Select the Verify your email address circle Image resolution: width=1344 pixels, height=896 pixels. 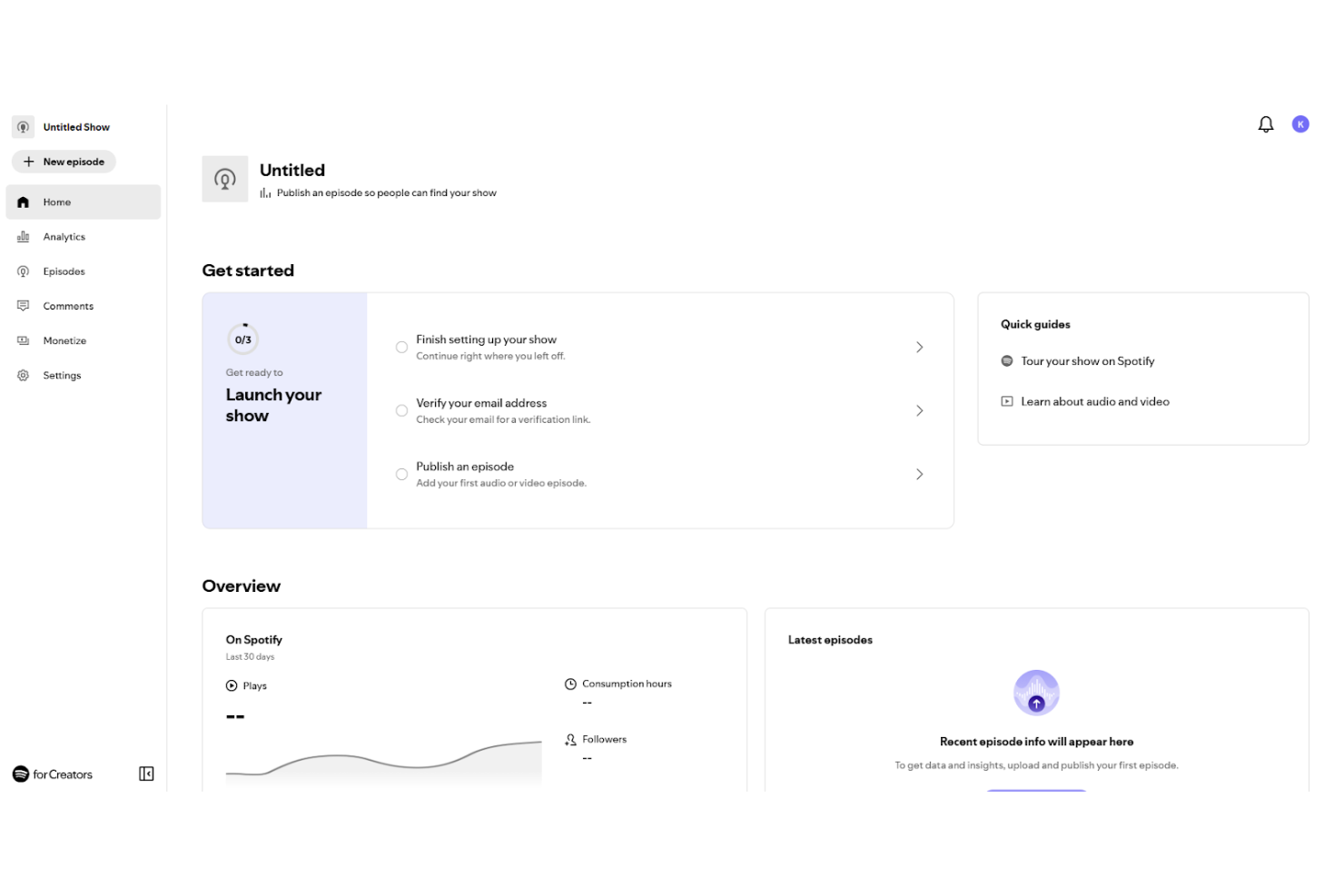[x=401, y=411]
